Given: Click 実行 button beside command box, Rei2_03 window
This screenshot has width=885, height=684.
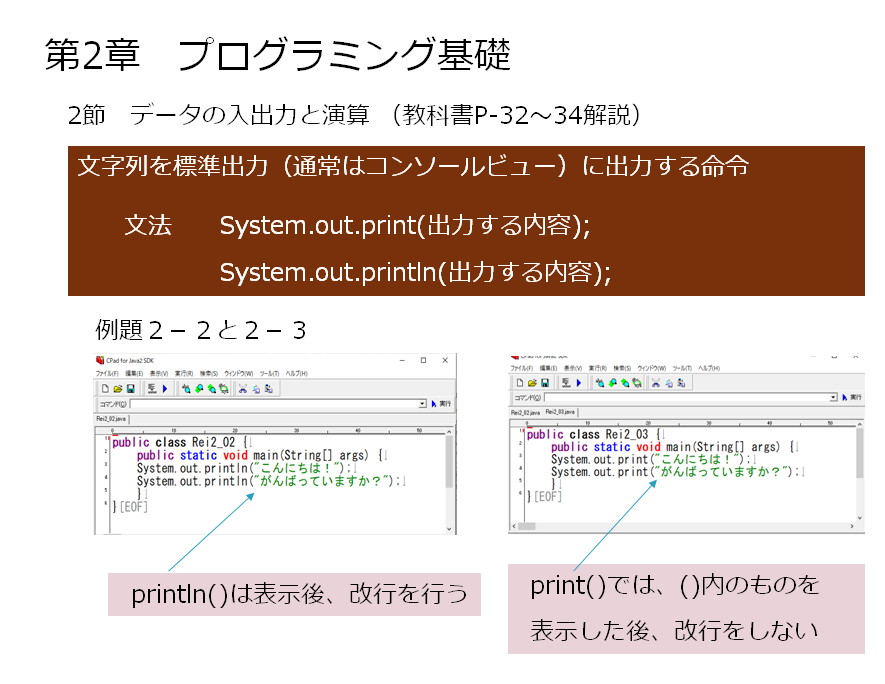Looking at the screenshot, I should (x=852, y=397).
